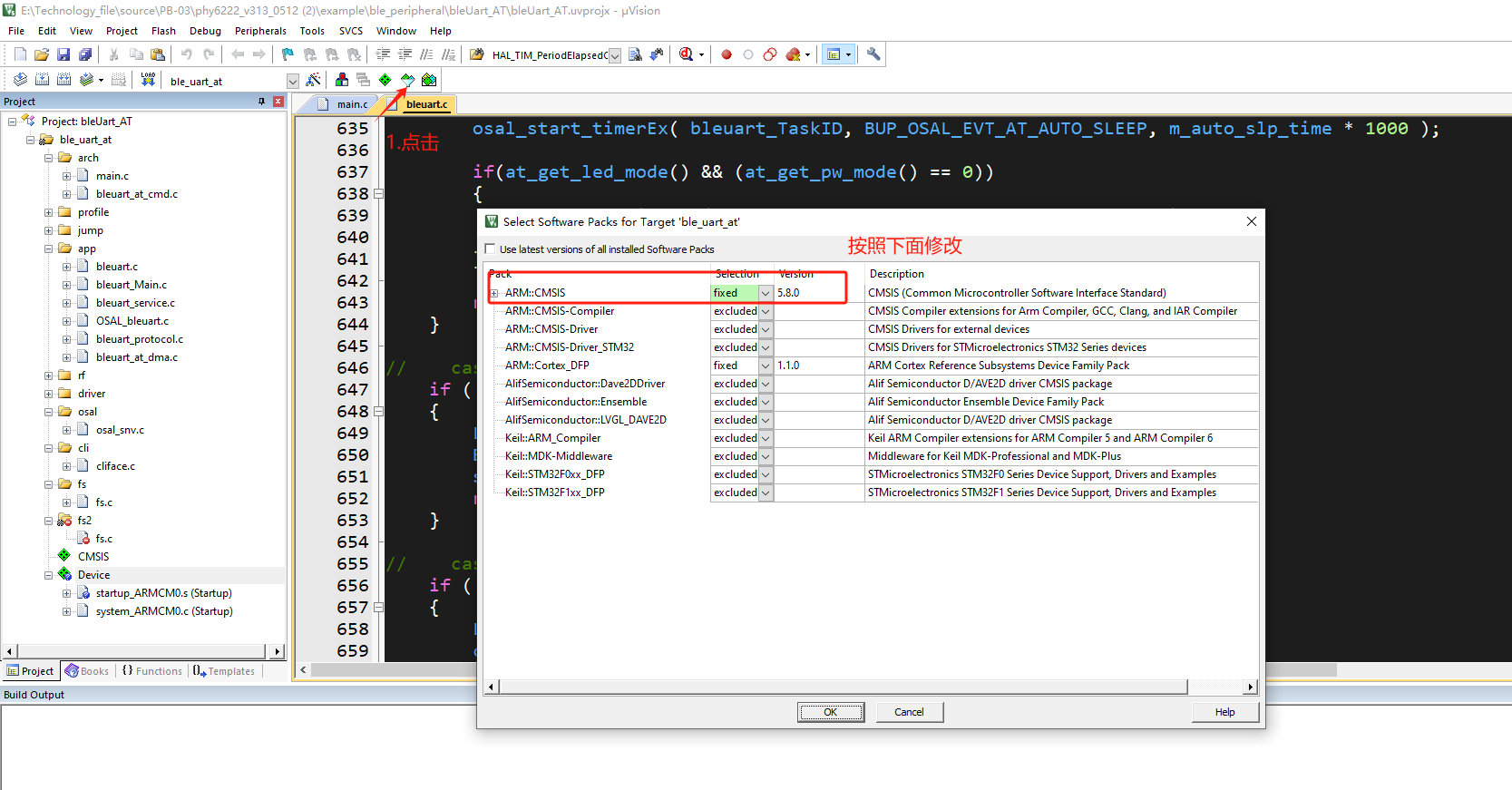Expand the ARM::CMSIS pack row
Screen dimensions: 1512x790
(494, 293)
